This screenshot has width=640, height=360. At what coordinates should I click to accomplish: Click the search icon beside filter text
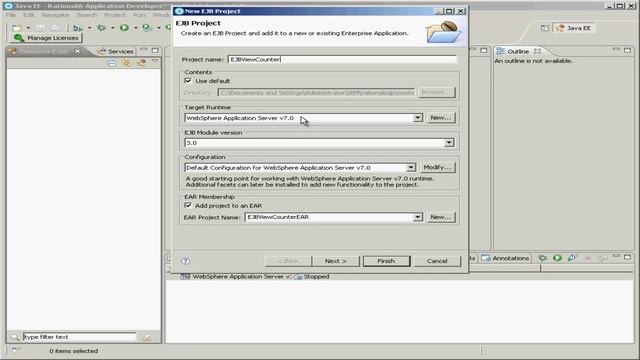[x=15, y=337]
